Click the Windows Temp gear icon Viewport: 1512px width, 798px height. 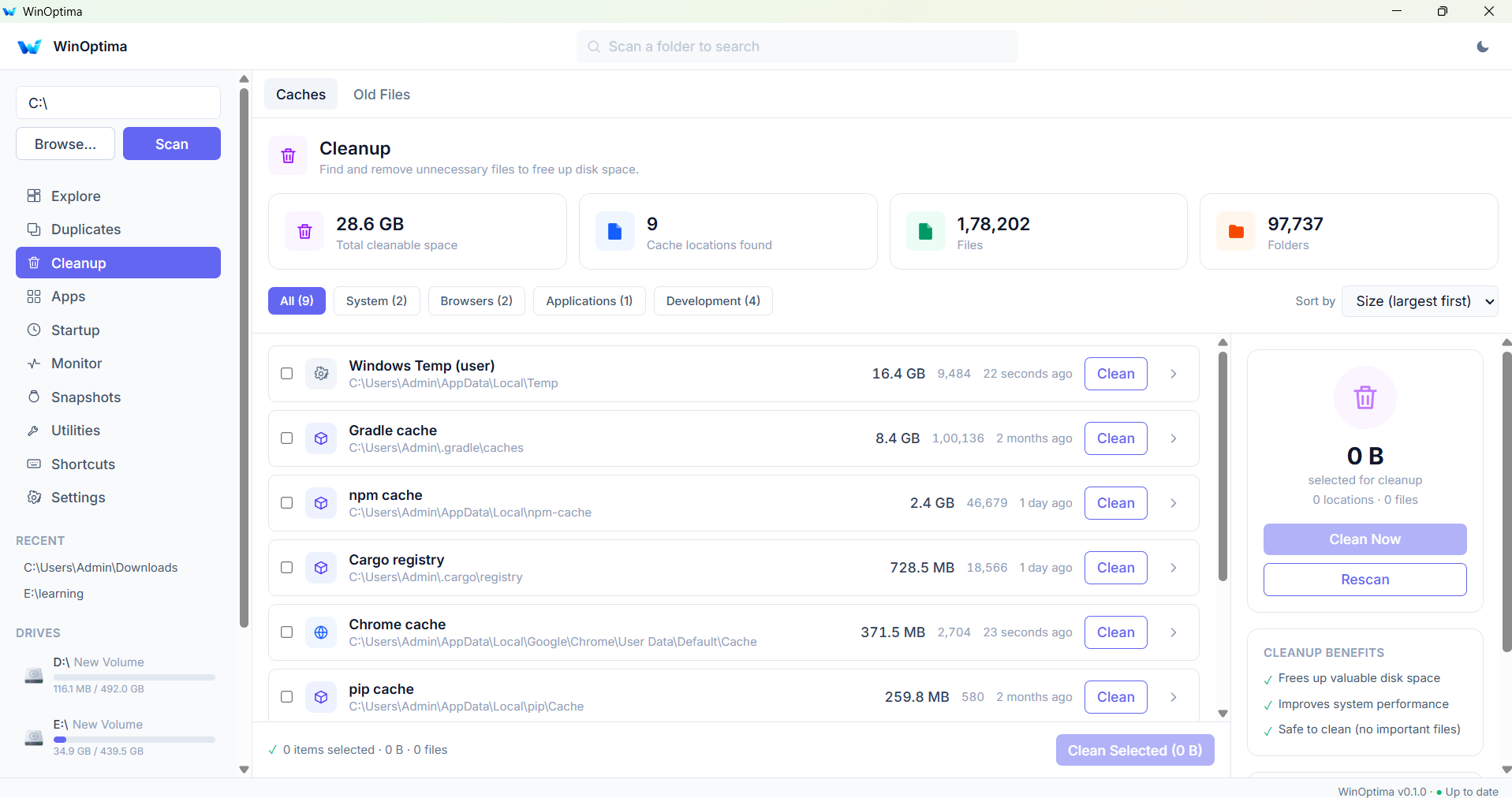pyautogui.click(x=321, y=374)
